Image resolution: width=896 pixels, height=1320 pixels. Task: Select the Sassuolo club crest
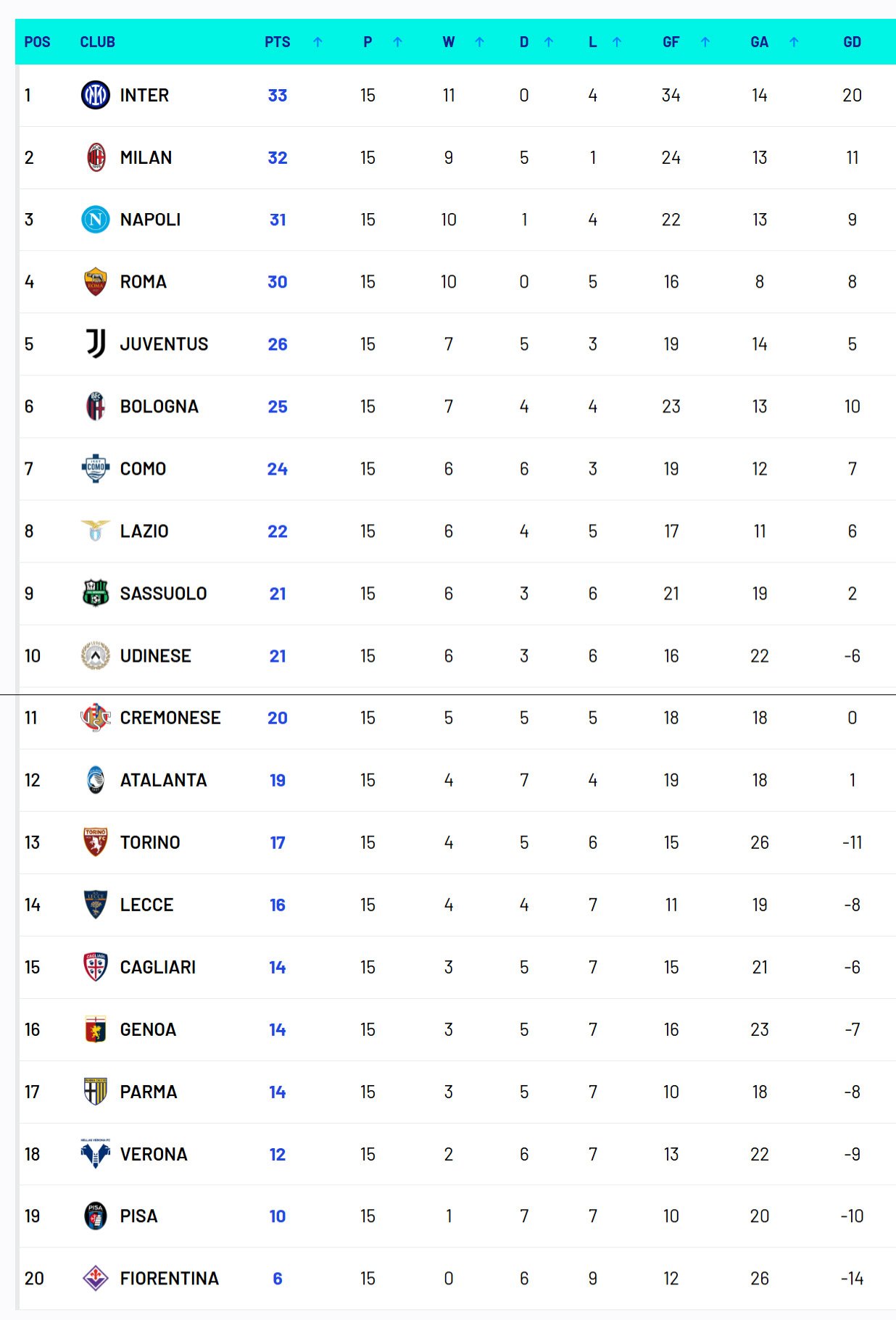95,593
